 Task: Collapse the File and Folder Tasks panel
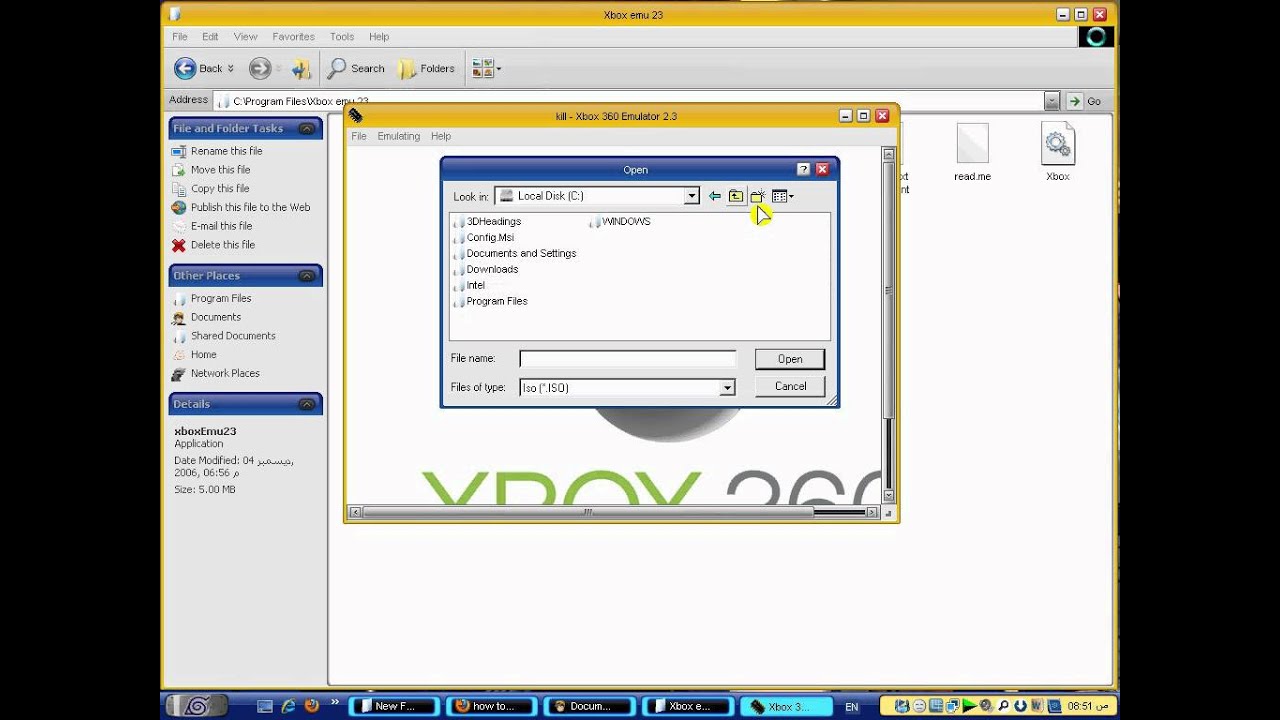(307, 128)
